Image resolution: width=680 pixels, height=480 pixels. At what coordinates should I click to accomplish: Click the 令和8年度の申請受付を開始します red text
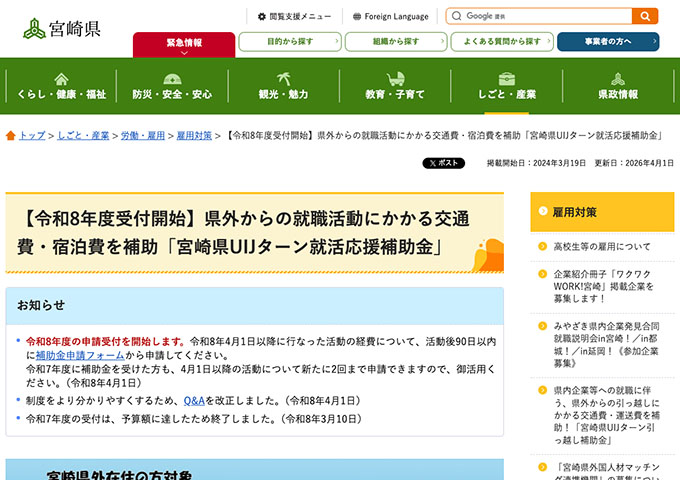(x=106, y=341)
